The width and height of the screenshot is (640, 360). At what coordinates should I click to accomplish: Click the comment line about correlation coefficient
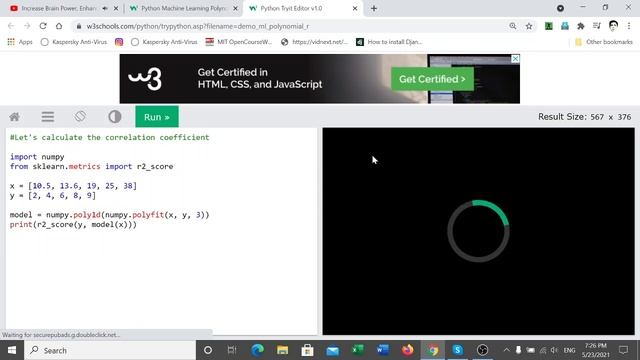pyautogui.click(x=109, y=137)
